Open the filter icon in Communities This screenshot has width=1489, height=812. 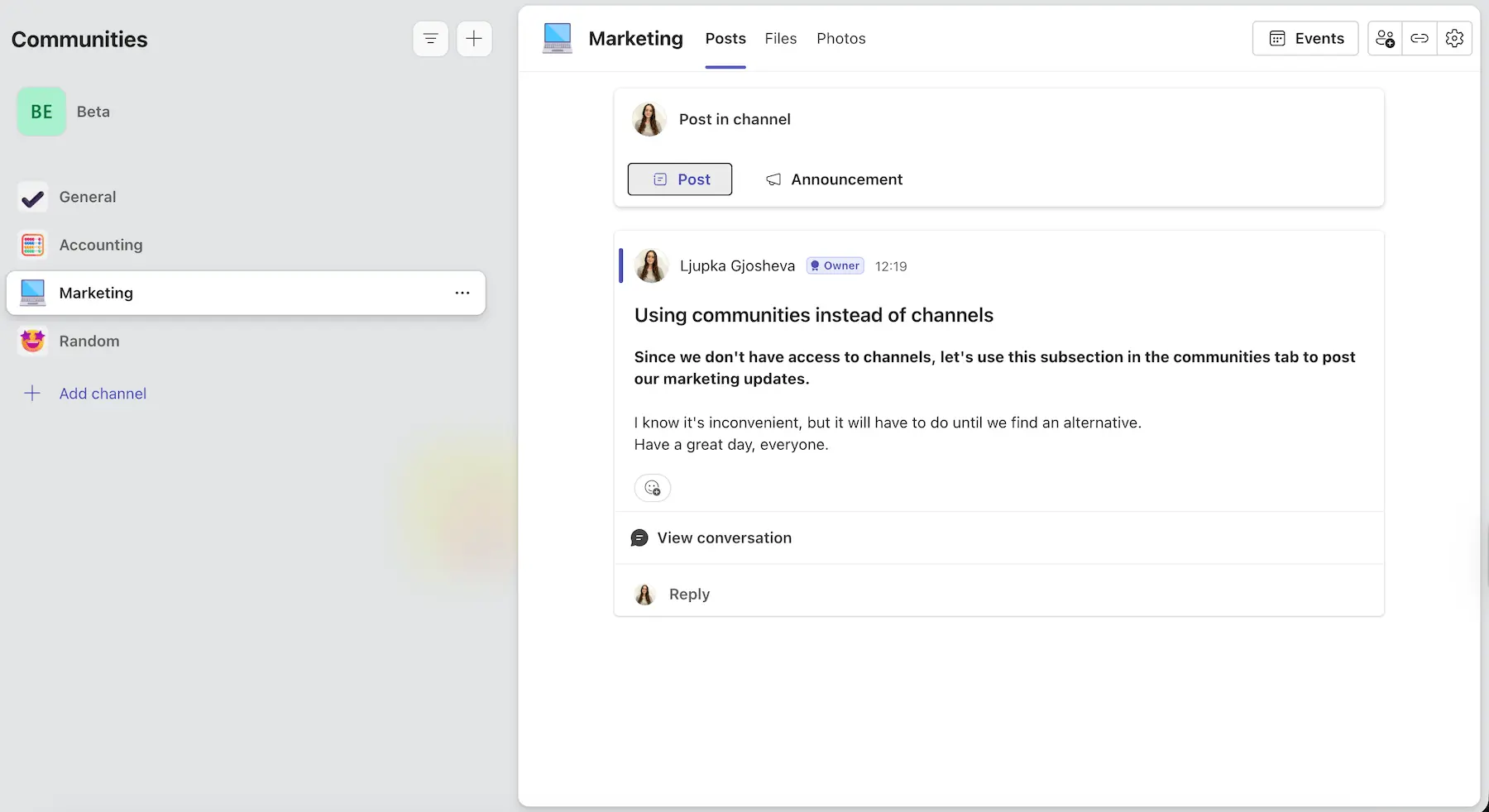pos(430,38)
